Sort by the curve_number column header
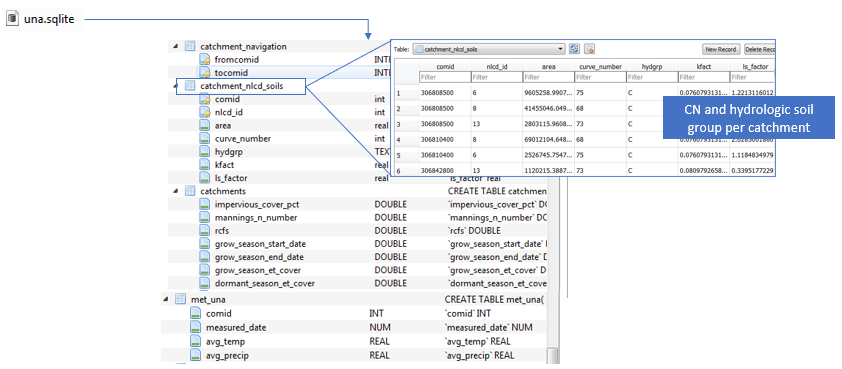 (600, 67)
